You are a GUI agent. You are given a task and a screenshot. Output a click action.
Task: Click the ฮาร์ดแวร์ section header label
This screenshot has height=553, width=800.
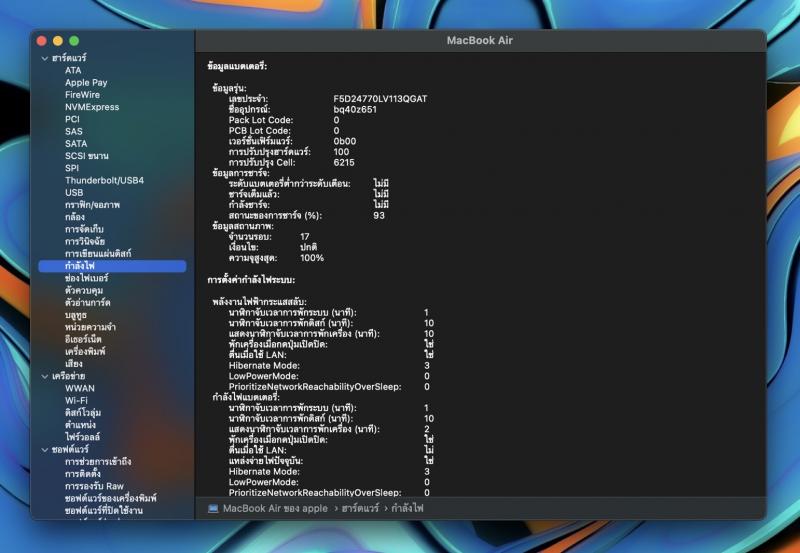(x=69, y=58)
